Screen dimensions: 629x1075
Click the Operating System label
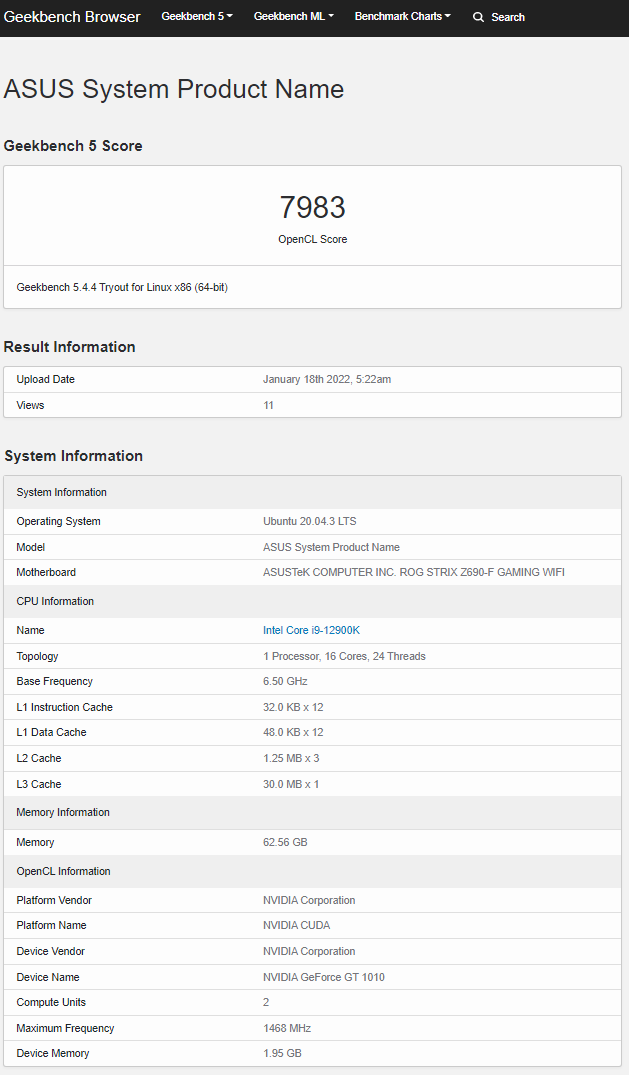[x=58, y=521]
